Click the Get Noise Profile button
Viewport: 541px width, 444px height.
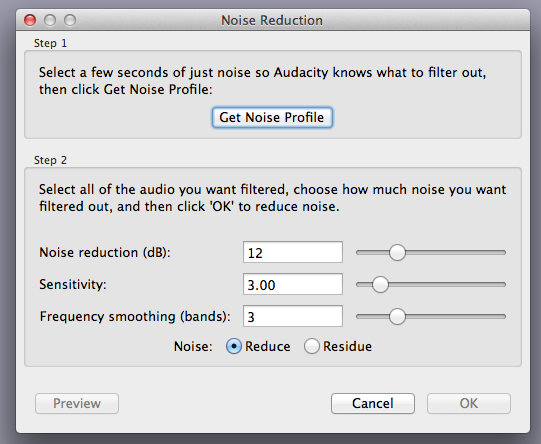272,117
